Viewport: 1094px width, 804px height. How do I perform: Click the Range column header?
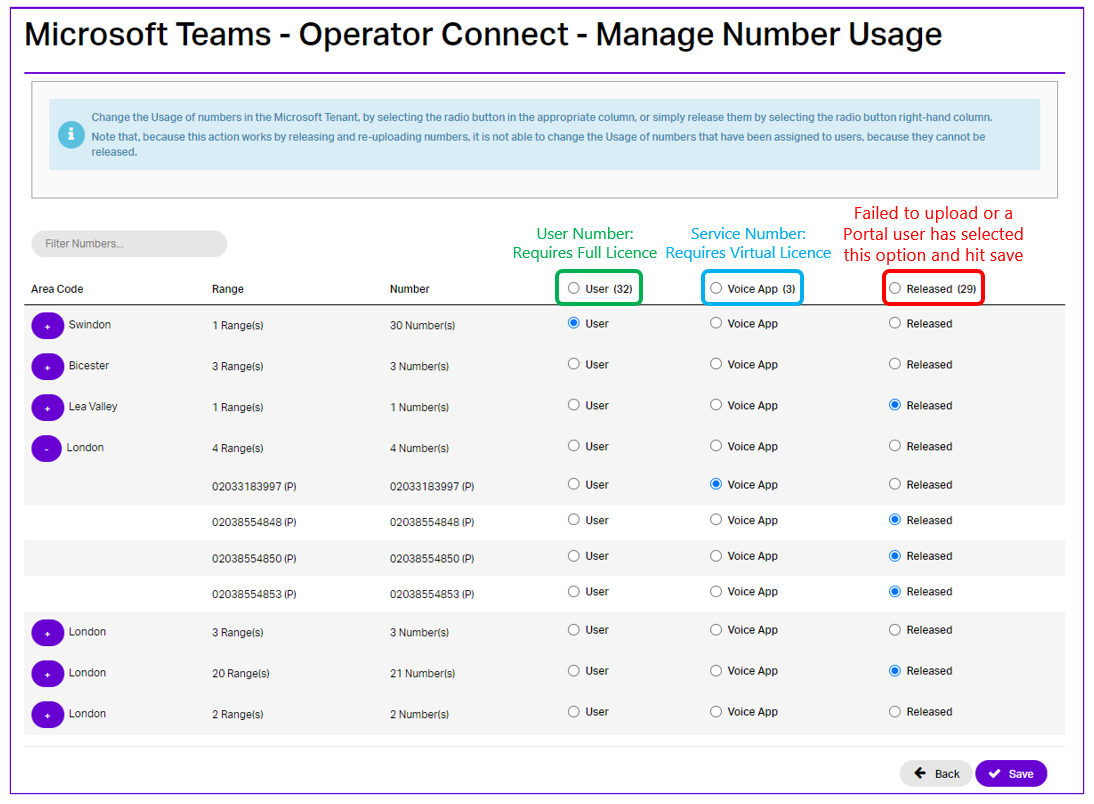click(x=228, y=289)
